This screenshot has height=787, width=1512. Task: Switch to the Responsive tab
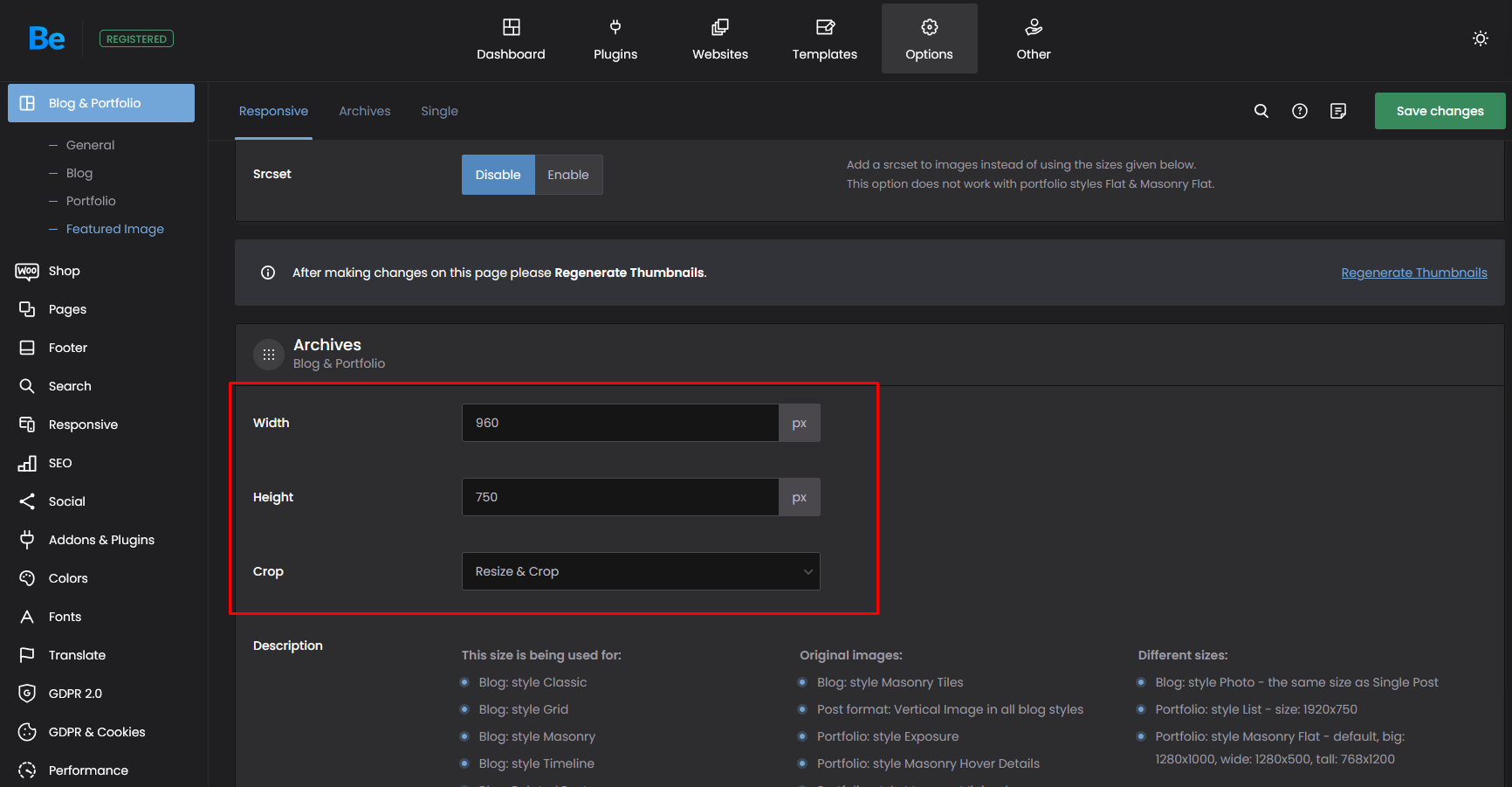tap(273, 111)
